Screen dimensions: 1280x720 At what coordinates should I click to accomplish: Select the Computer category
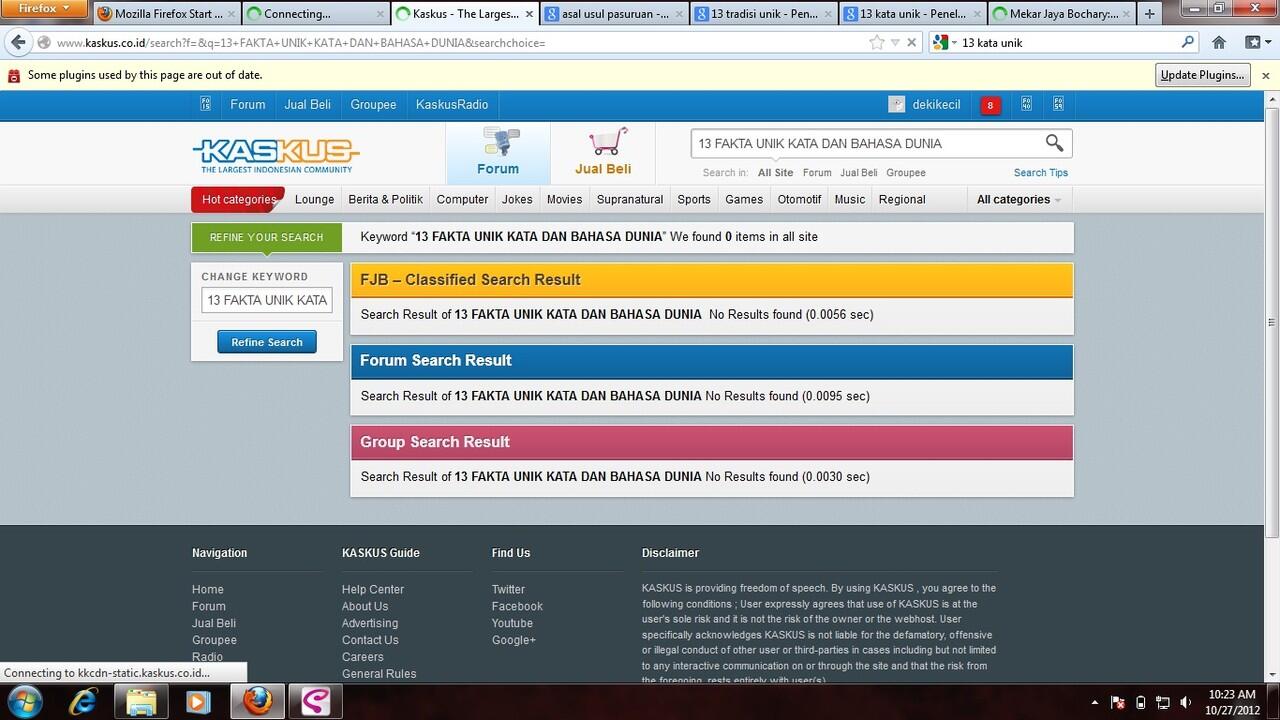462,199
